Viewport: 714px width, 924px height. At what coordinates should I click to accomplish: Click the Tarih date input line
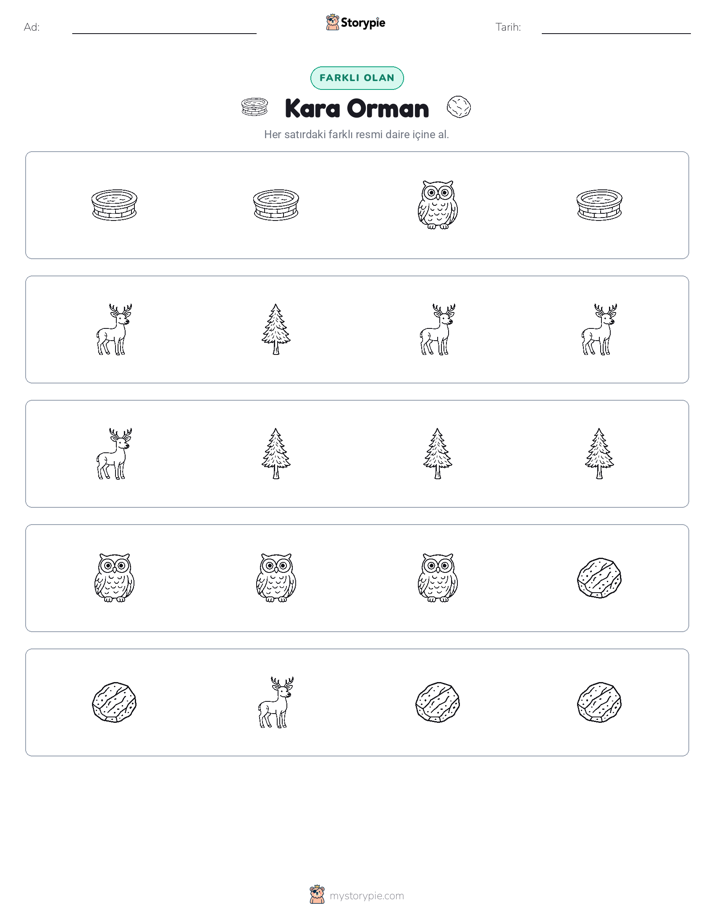616,27
